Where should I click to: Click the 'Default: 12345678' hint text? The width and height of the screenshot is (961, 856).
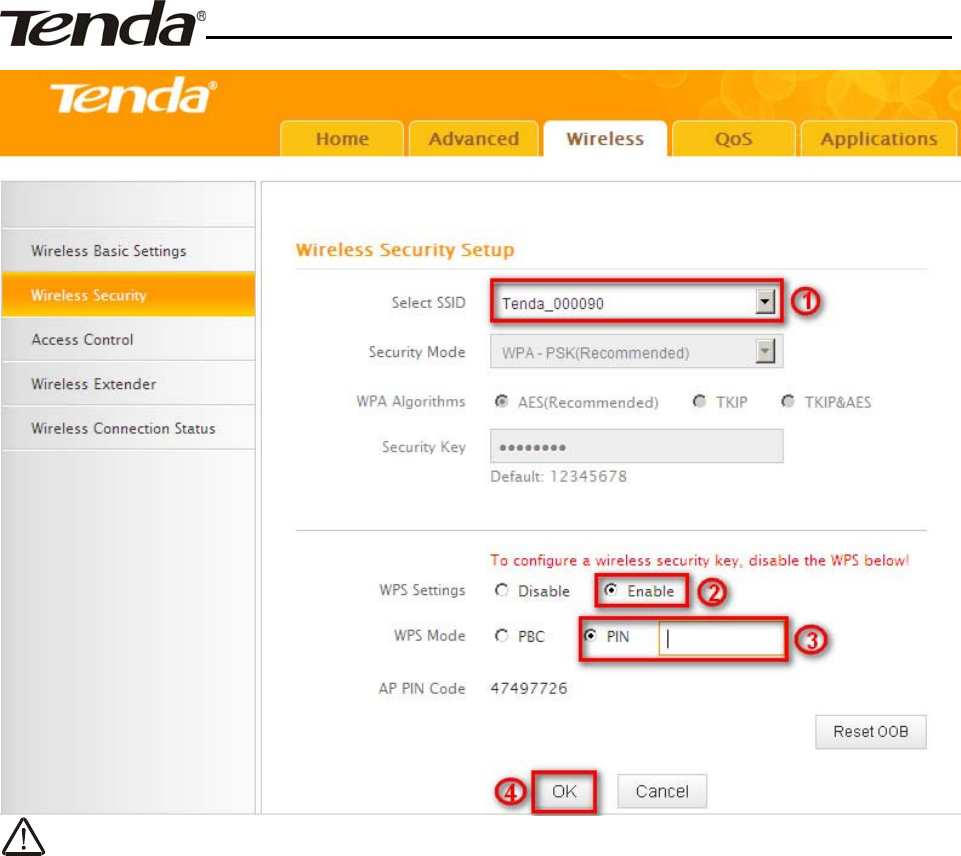pyautogui.click(x=558, y=476)
